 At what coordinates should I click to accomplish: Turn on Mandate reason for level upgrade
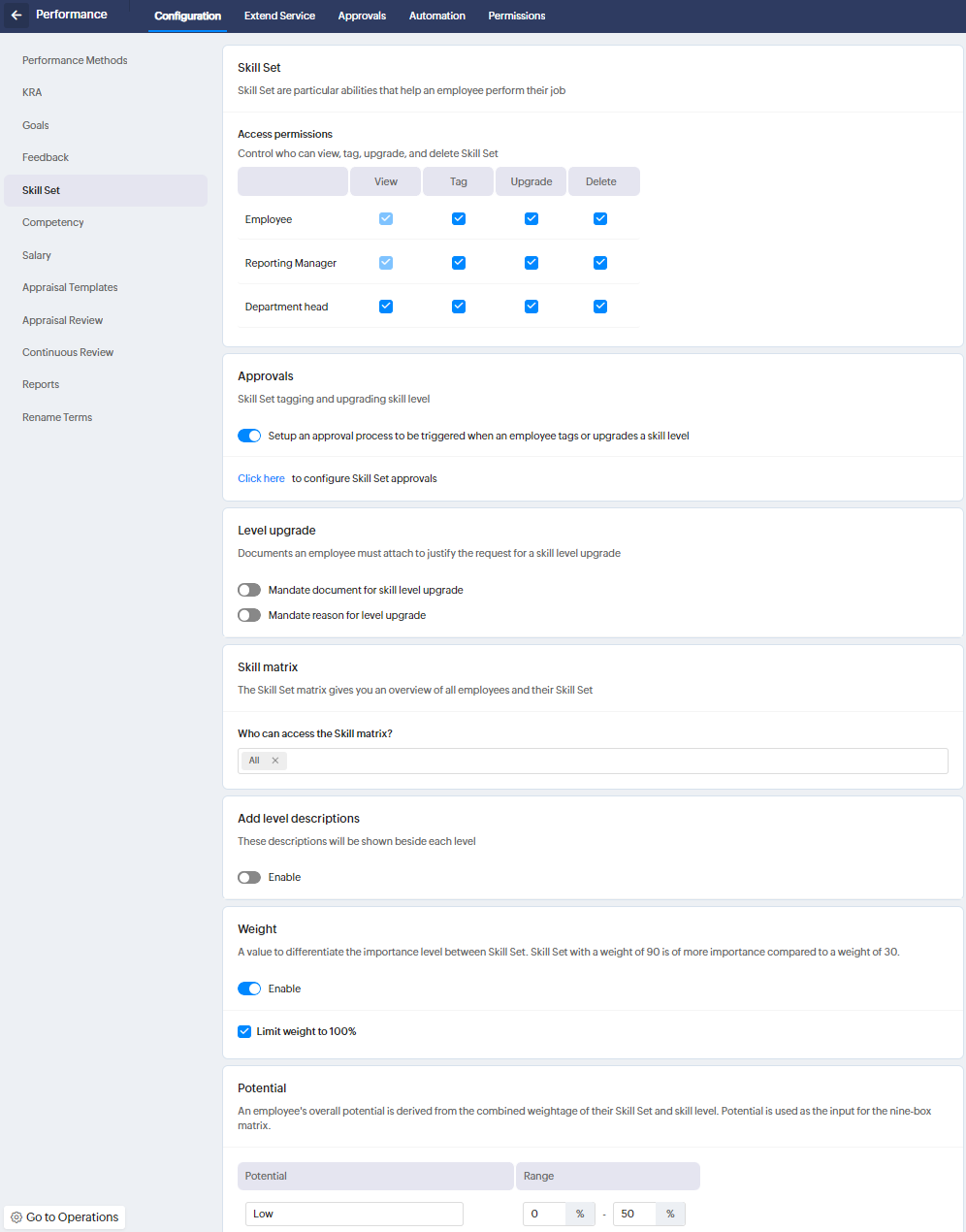pyautogui.click(x=249, y=615)
